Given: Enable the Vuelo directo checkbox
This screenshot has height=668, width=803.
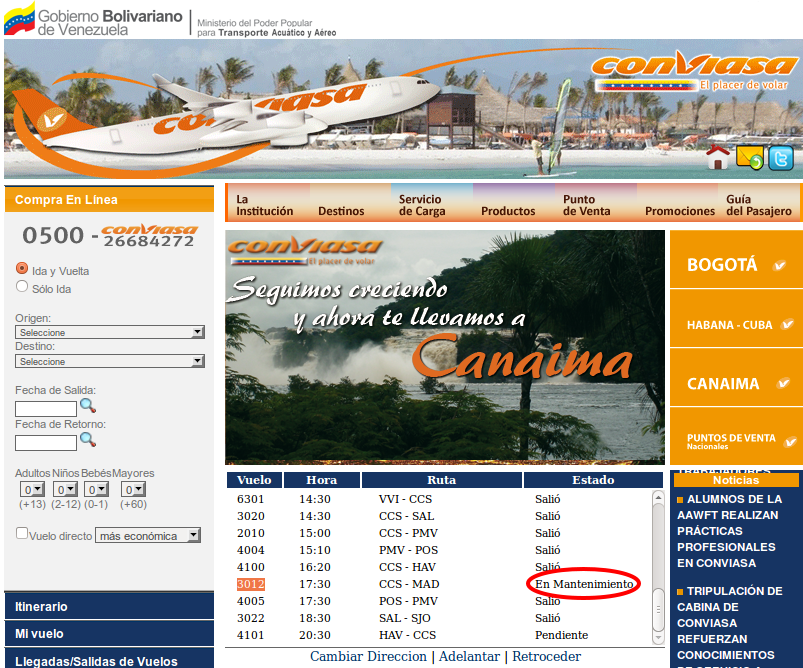Looking at the screenshot, I should tap(22, 534).
